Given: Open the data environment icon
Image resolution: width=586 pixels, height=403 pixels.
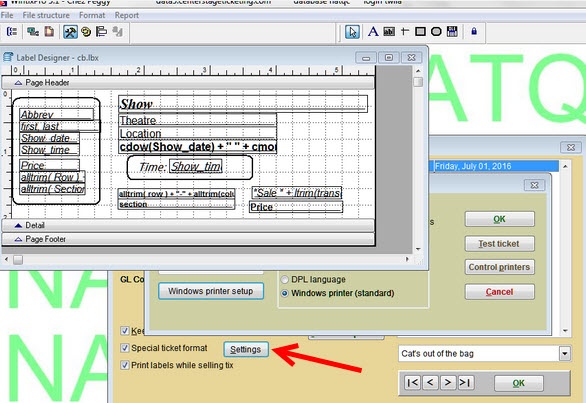Looking at the screenshot, I should (33, 32).
